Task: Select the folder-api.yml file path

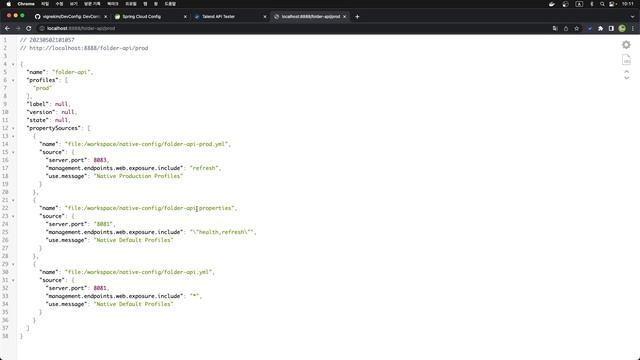Action: click(138, 272)
